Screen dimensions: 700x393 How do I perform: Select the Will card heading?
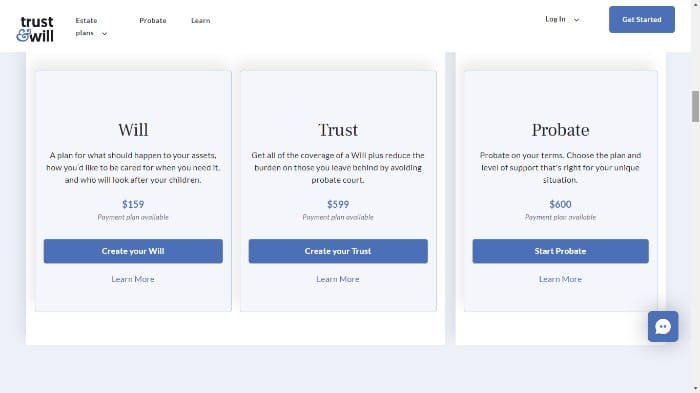133,130
